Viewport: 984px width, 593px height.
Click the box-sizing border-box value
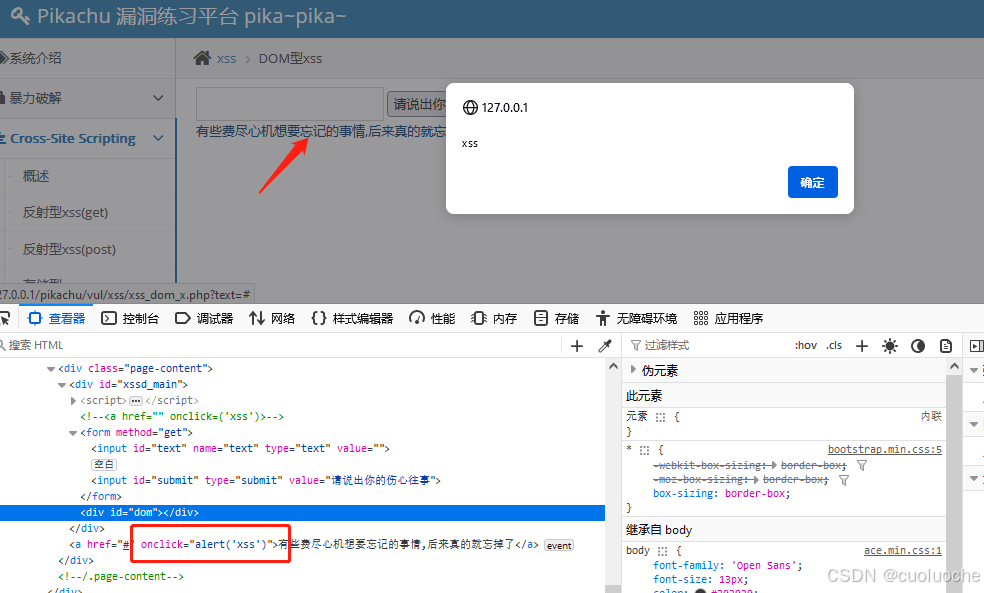(757, 493)
